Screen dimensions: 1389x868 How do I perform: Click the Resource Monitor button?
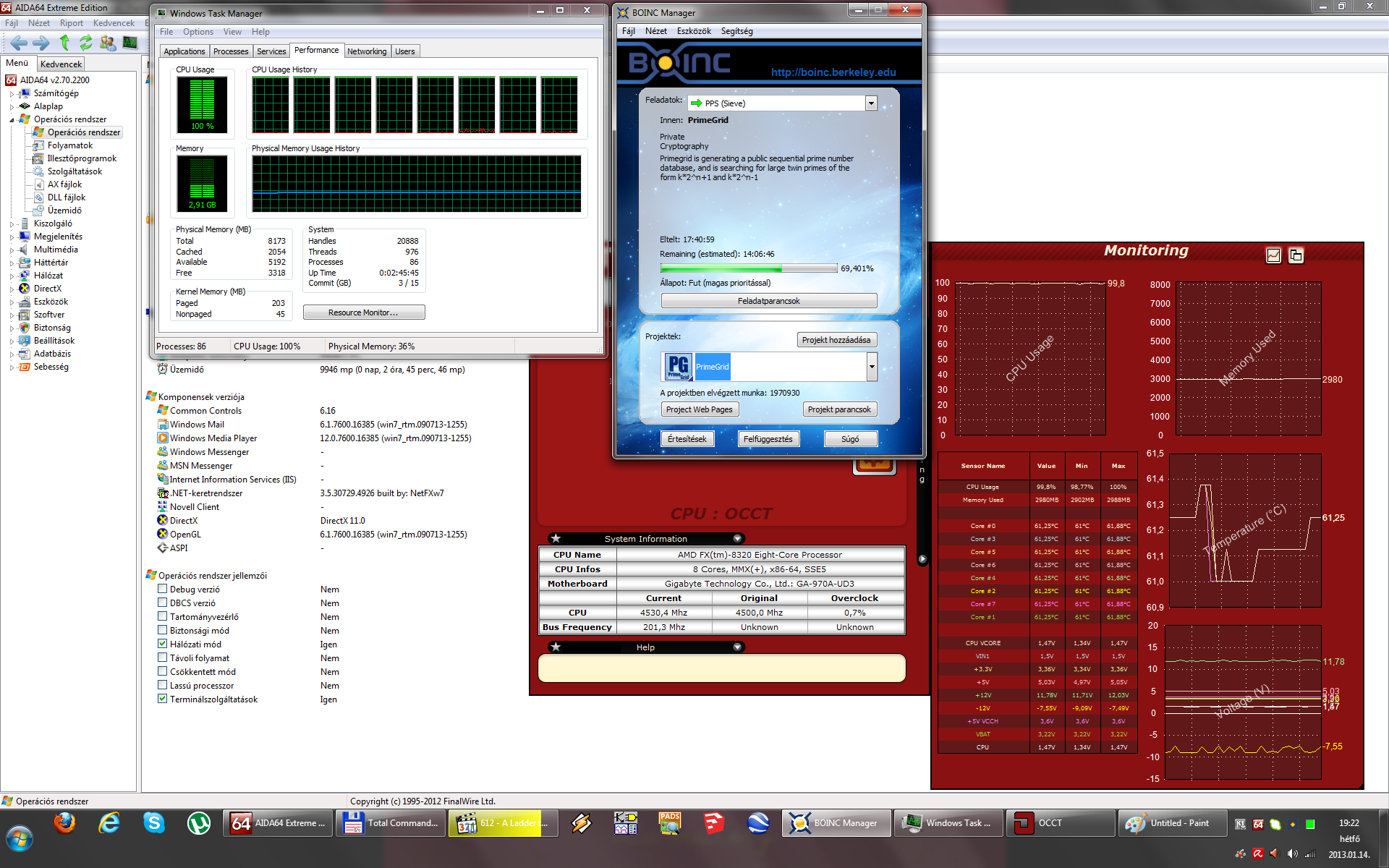364,312
